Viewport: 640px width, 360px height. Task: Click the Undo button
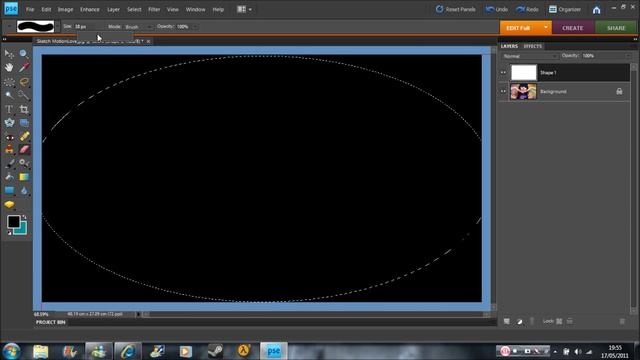tap(497, 9)
